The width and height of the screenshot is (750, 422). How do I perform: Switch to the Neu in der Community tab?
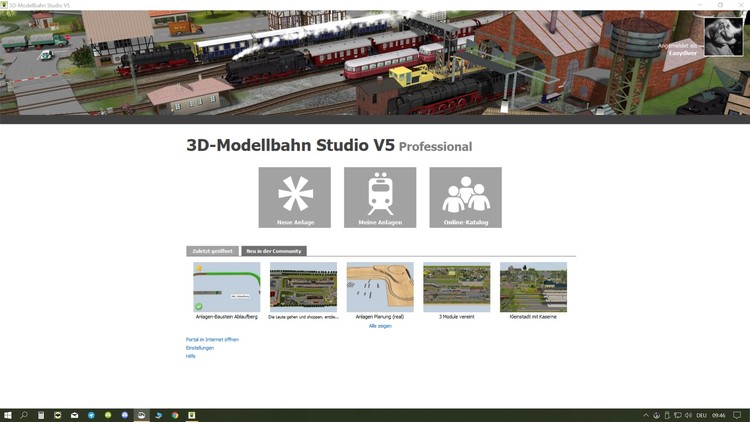274,251
